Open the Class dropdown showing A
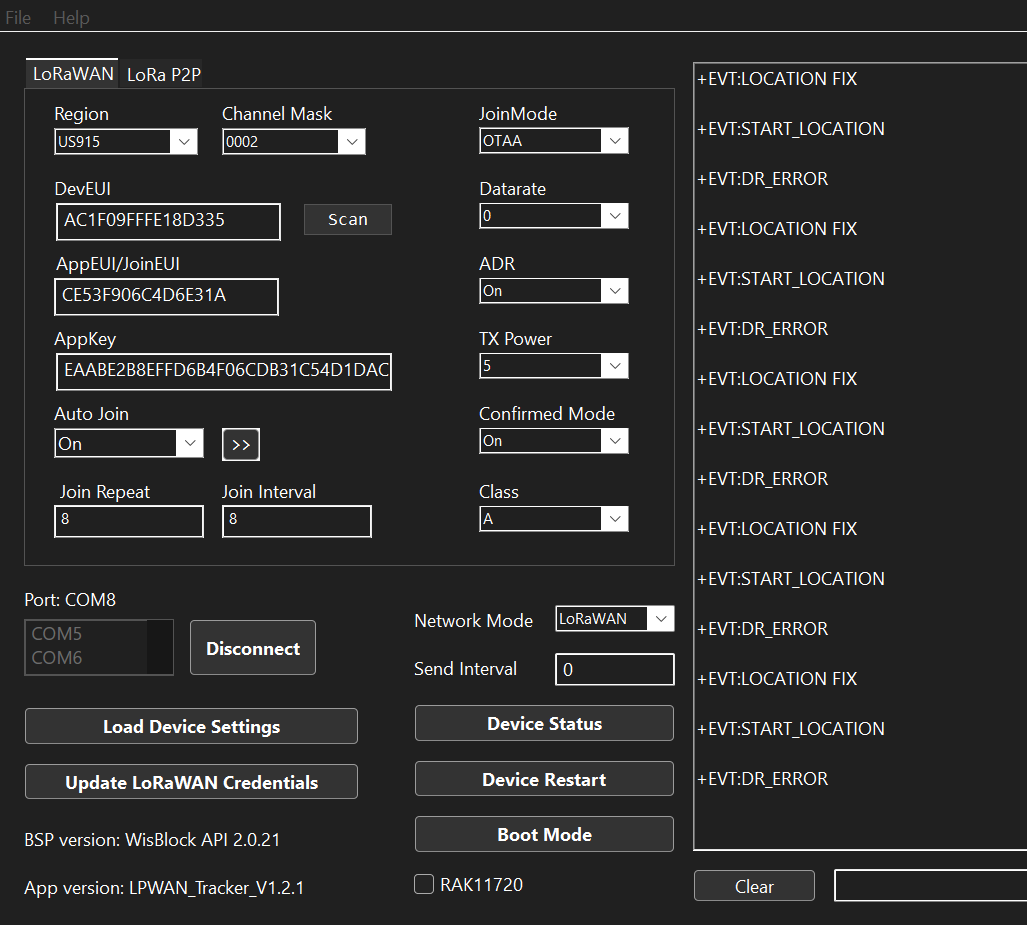The image size is (1027, 925). [x=553, y=519]
